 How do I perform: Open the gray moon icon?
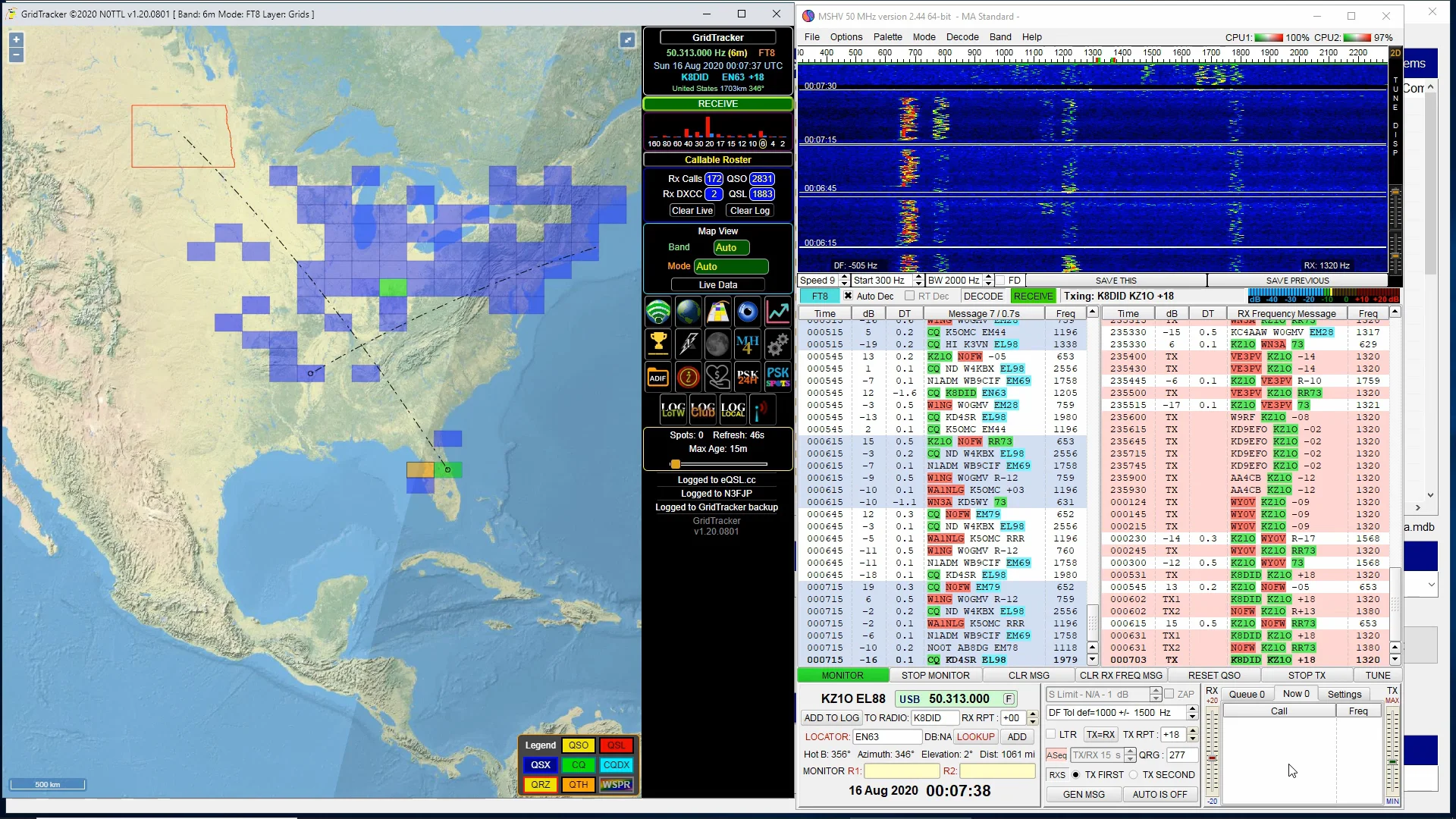(717, 344)
